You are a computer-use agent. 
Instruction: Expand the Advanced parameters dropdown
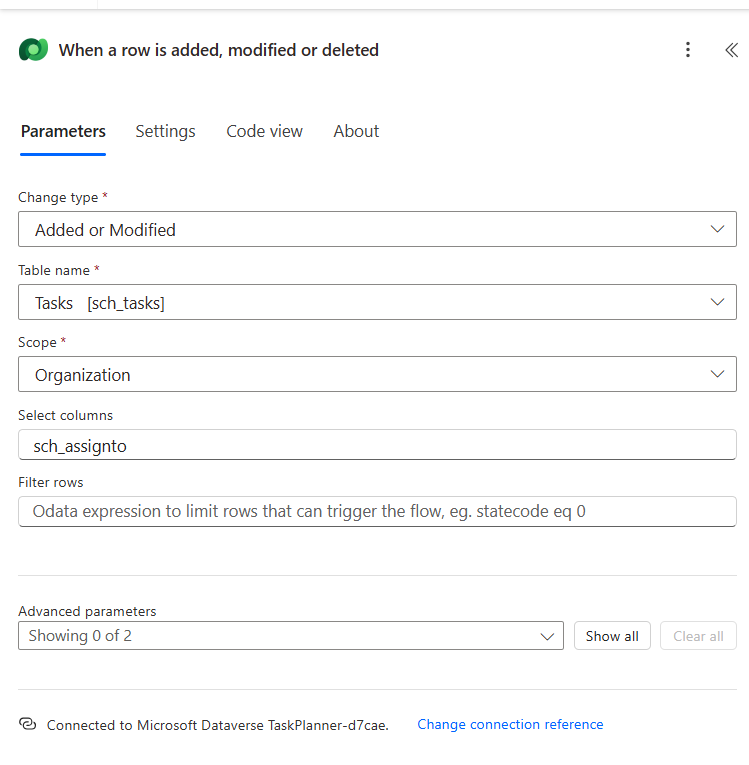290,636
